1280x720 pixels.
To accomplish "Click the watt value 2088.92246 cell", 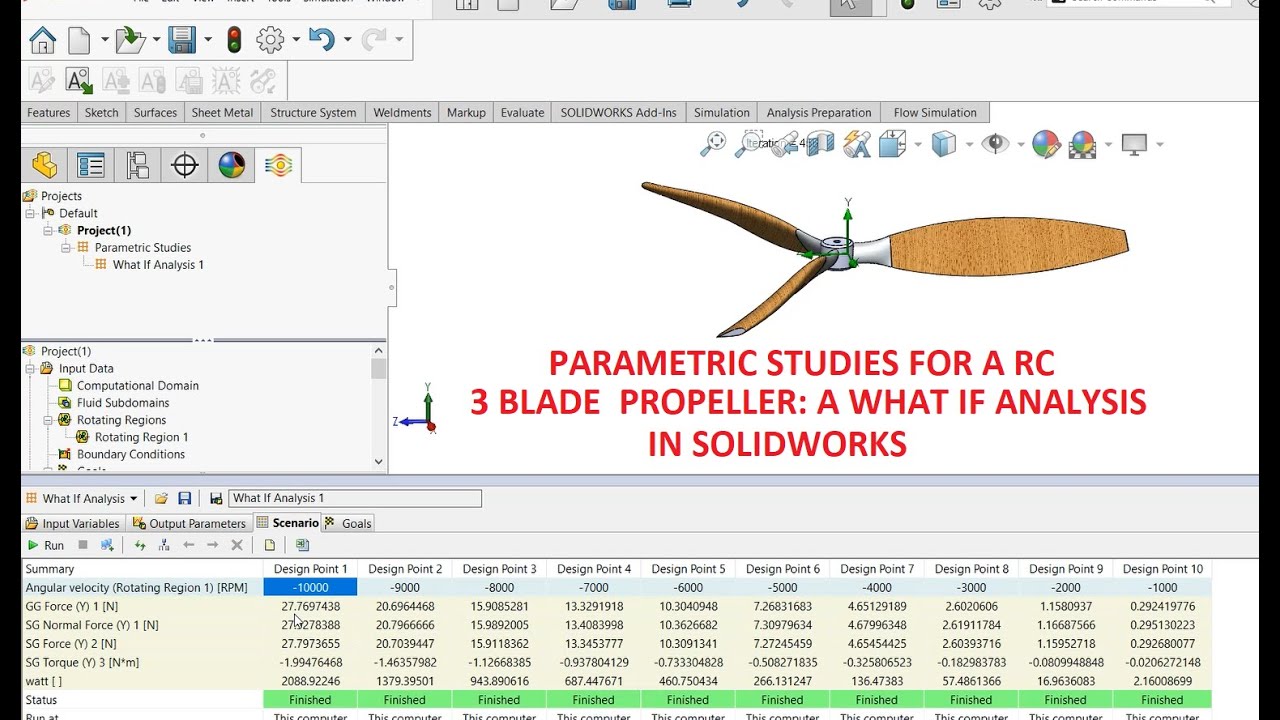I will (x=310, y=681).
